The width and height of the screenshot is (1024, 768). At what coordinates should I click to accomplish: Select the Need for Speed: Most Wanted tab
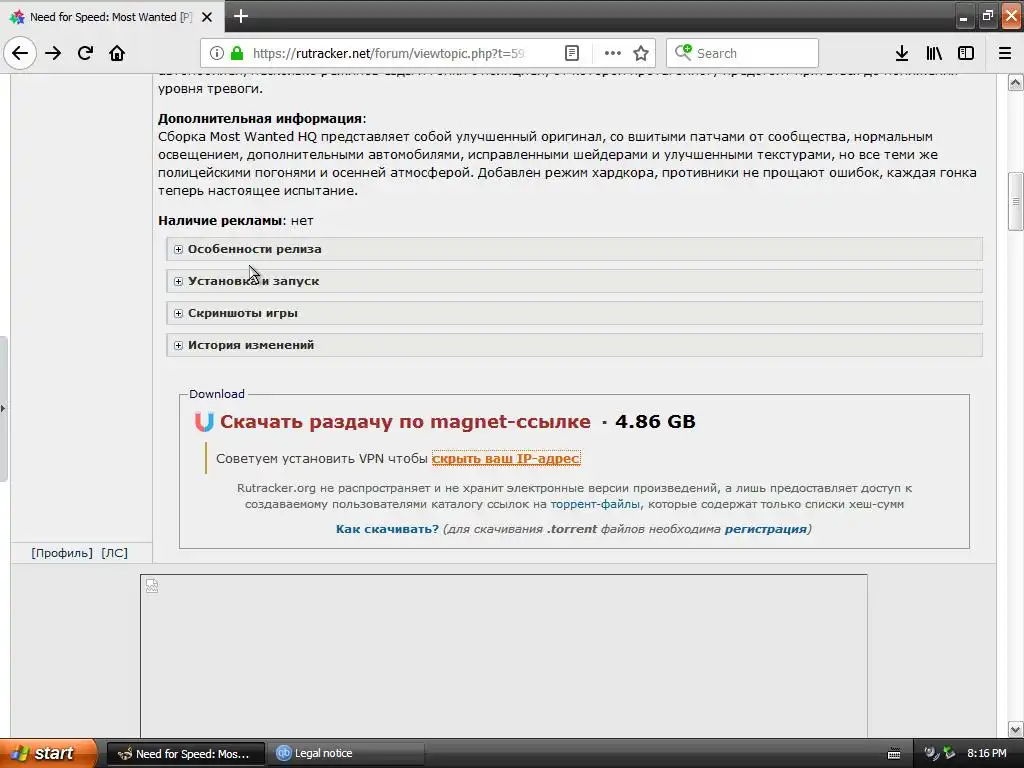coord(111,16)
